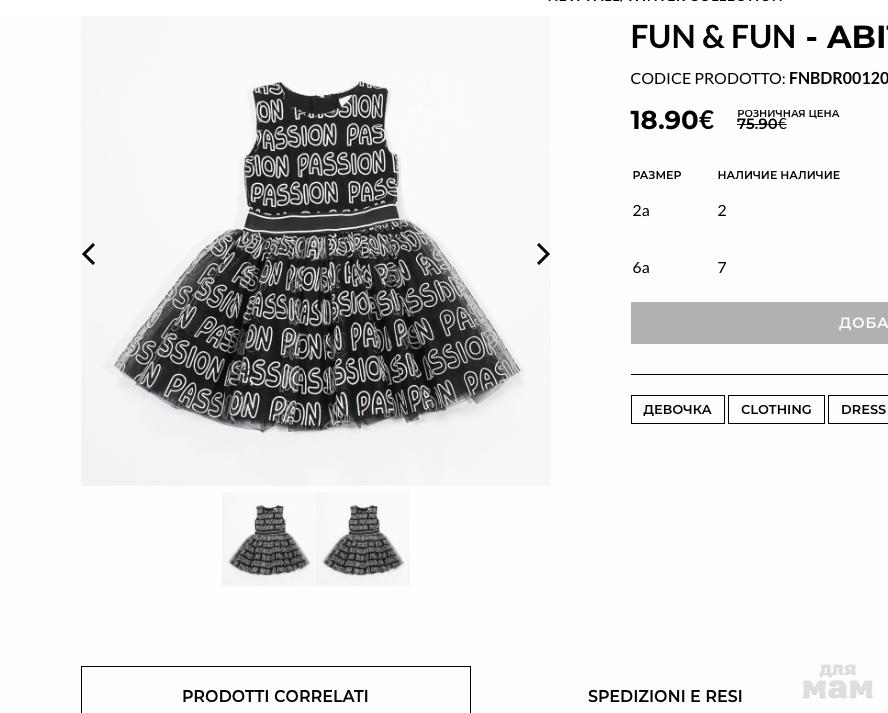
Task: Open the ДЕВОЧКА tag
Action: coord(677,409)
